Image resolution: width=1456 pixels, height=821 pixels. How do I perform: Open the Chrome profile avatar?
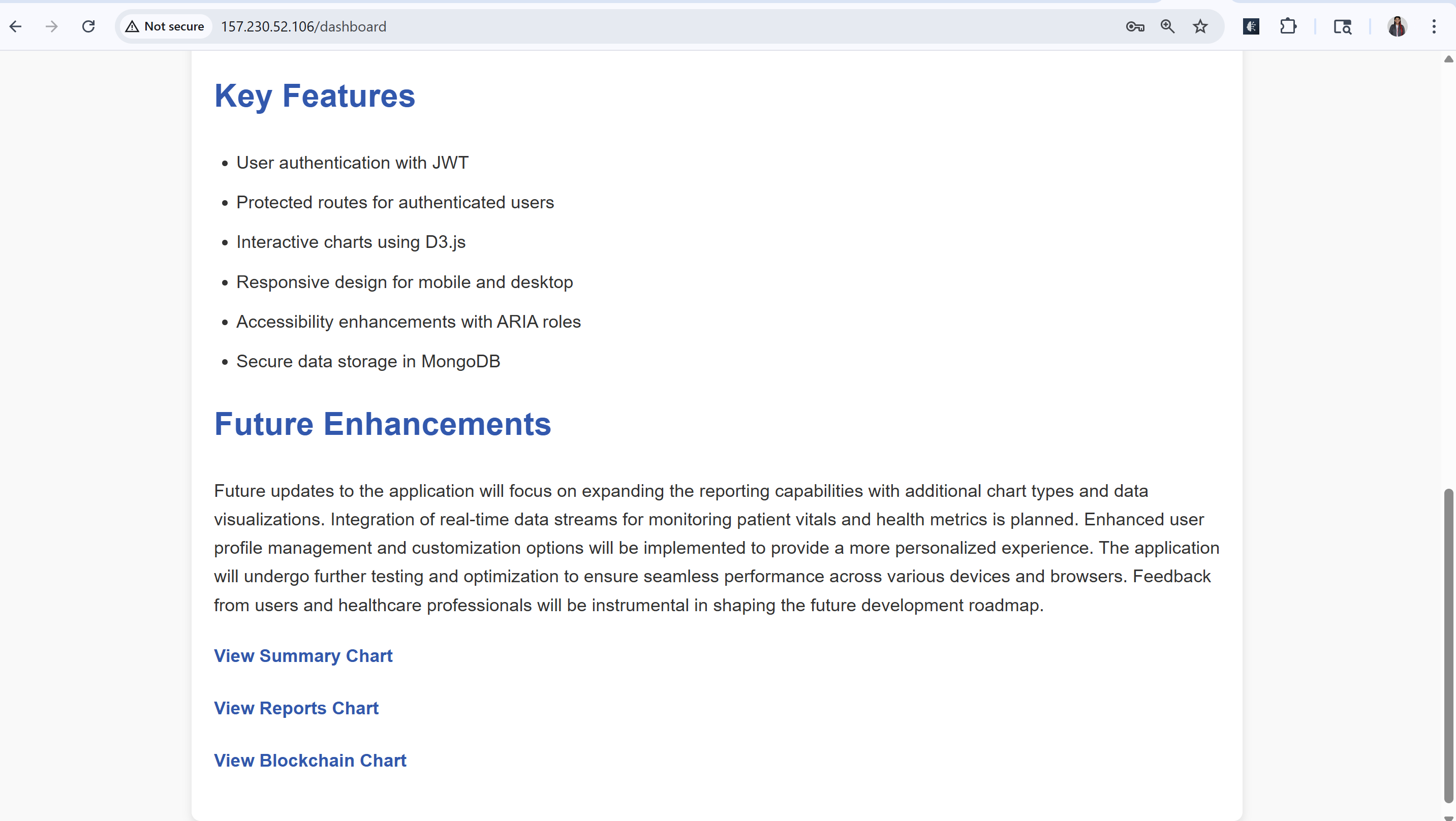pos(1397,26)
